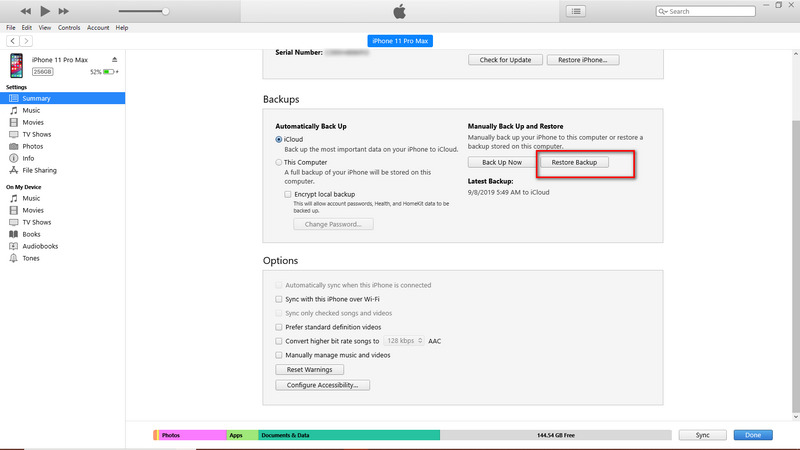The image size is (800, 450).
Task: Select Summary in Settings sidebar
Action: (62, 98)
